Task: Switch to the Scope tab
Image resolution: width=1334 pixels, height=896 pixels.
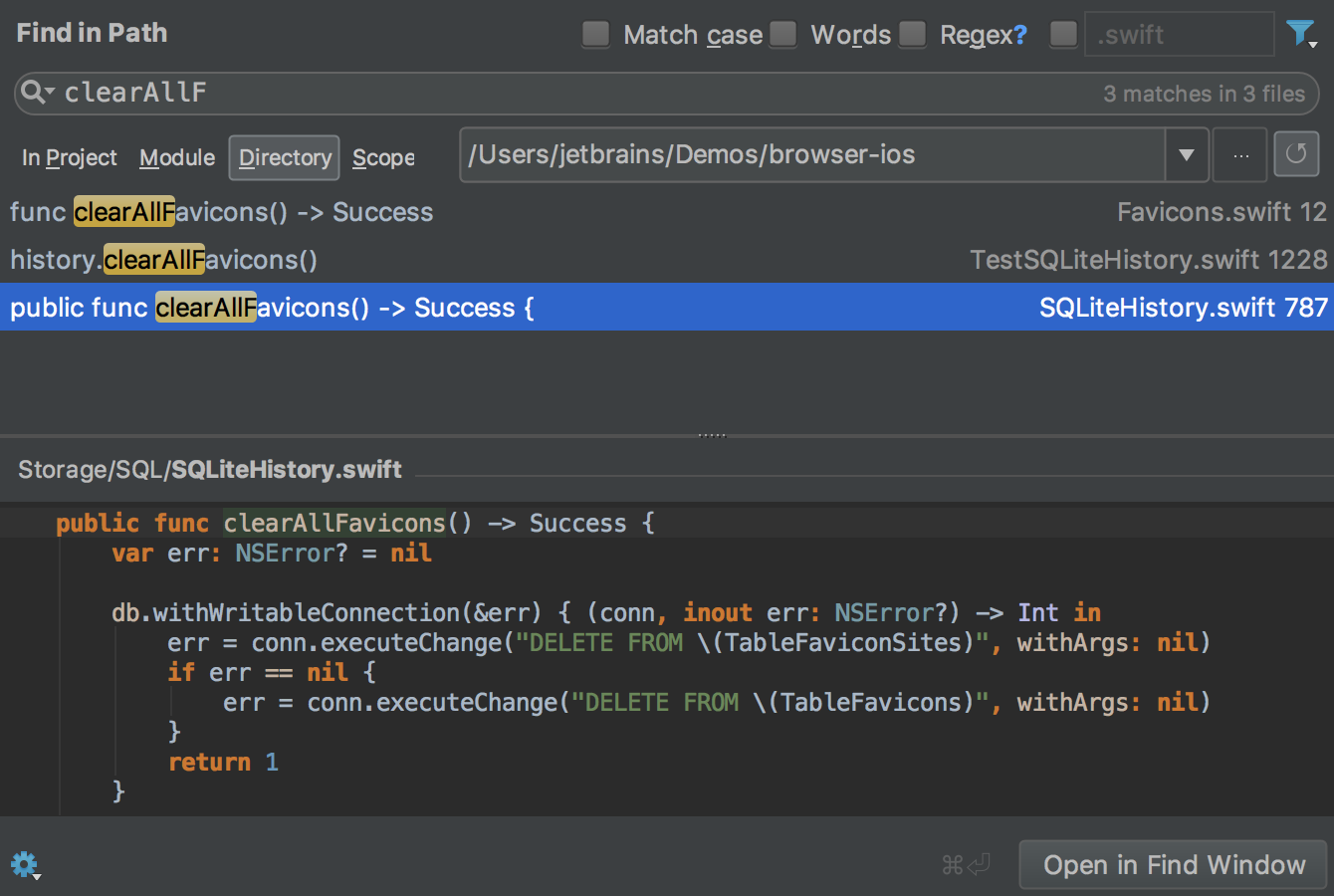Action: point(383,158)
